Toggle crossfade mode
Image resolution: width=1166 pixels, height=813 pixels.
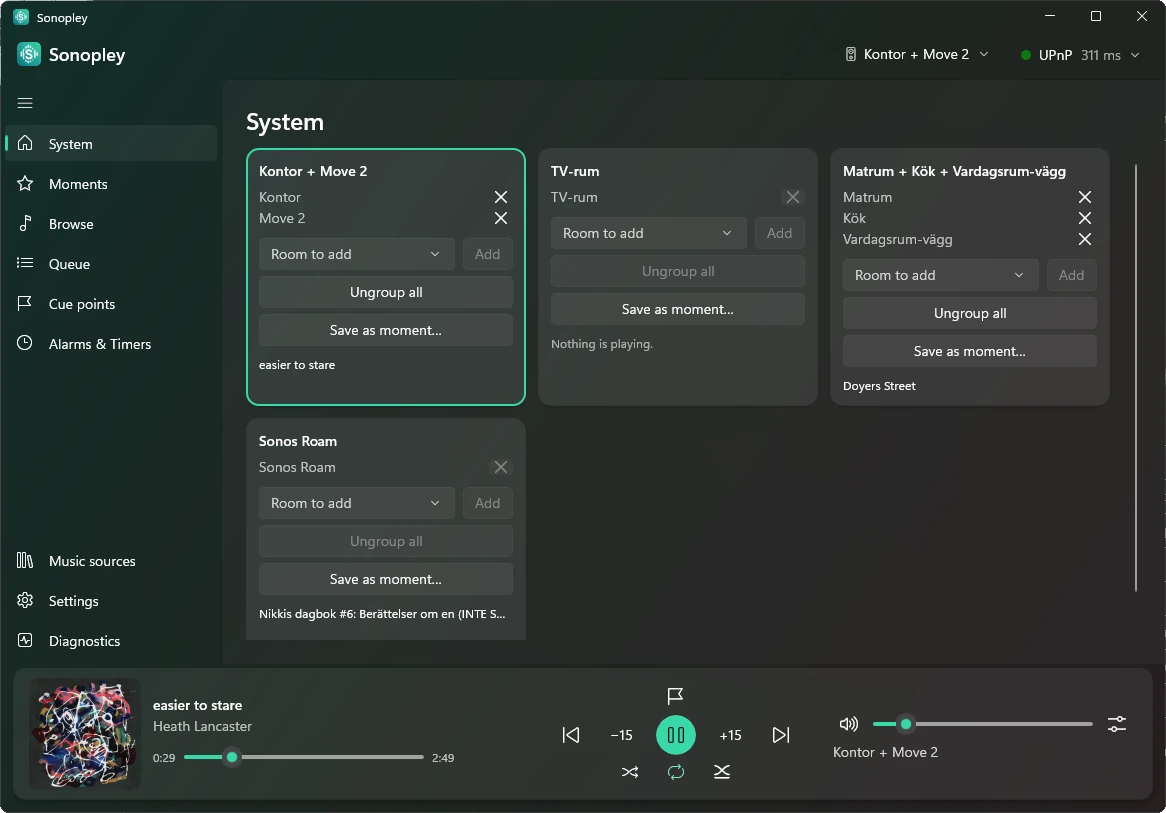(721, 772)
